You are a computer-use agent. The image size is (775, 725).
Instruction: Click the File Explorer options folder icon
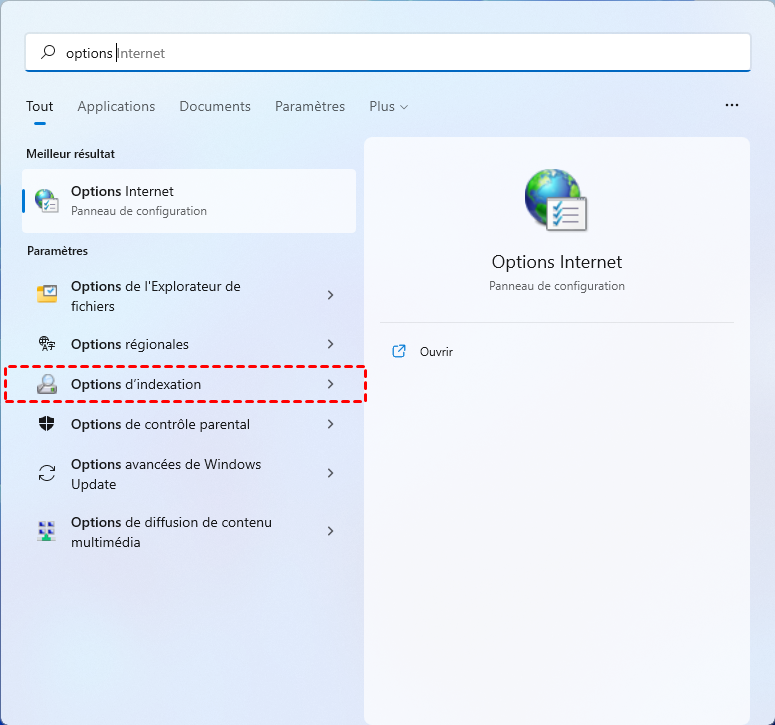point(47,294)
